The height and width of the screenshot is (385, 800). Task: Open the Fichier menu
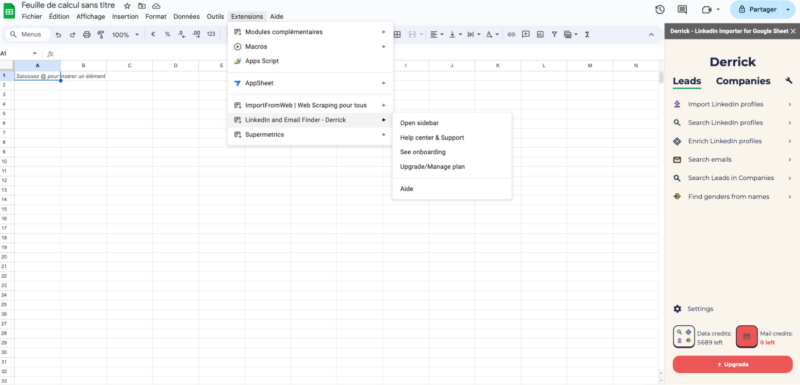[32, 16]
